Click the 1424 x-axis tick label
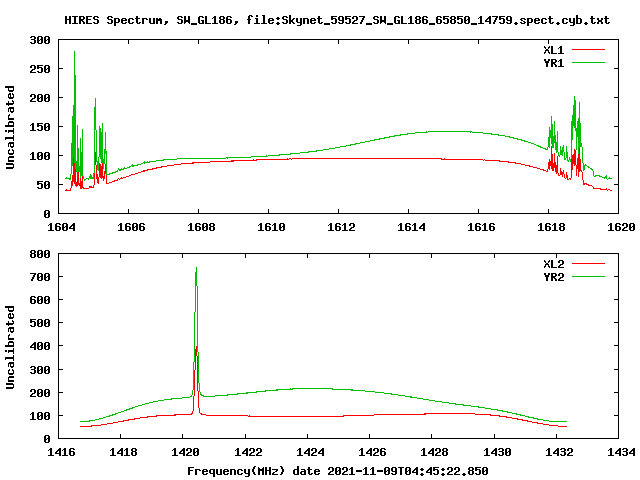640x480 pixels. click(x=310, y=452)
